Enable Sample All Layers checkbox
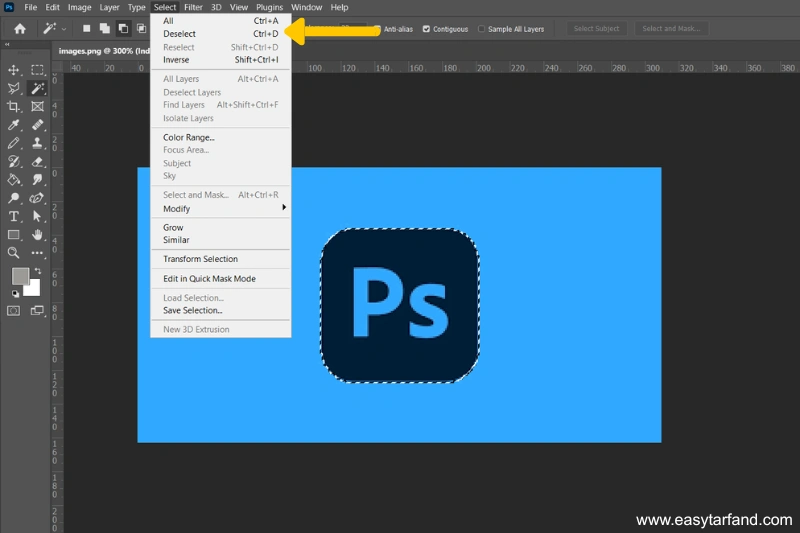 click(x=482, y=29)
